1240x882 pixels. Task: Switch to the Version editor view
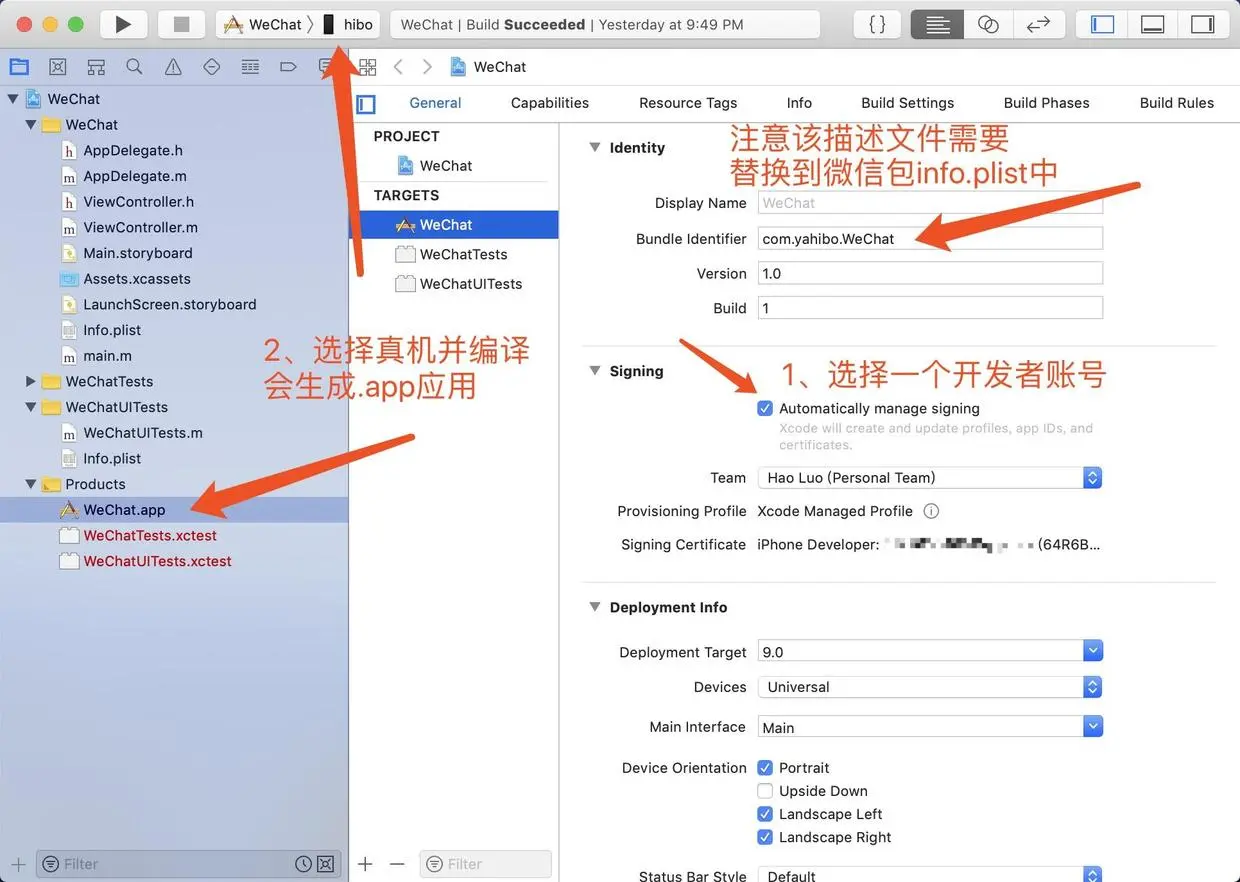1038,24
